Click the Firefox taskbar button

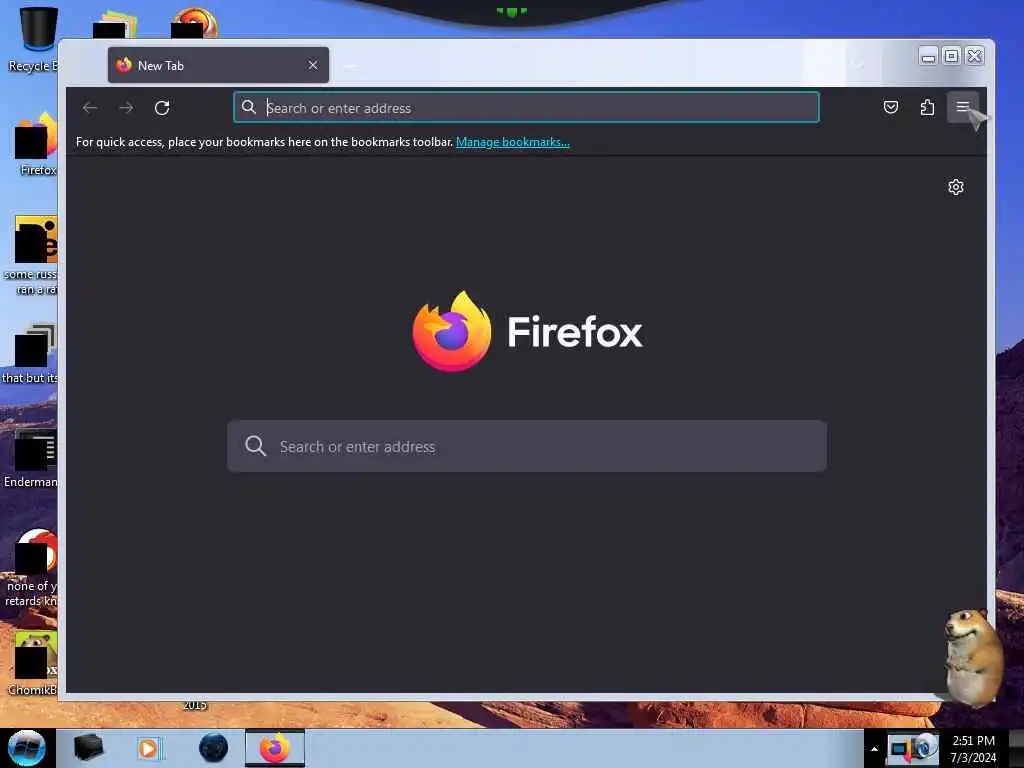pyautogui.click(x=274, y=748)
